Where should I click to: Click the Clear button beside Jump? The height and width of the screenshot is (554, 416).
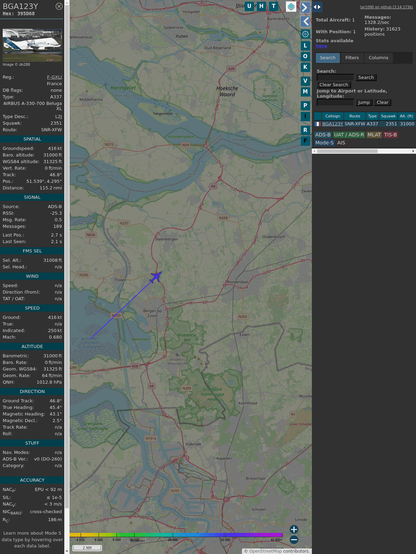pos(382,102)
